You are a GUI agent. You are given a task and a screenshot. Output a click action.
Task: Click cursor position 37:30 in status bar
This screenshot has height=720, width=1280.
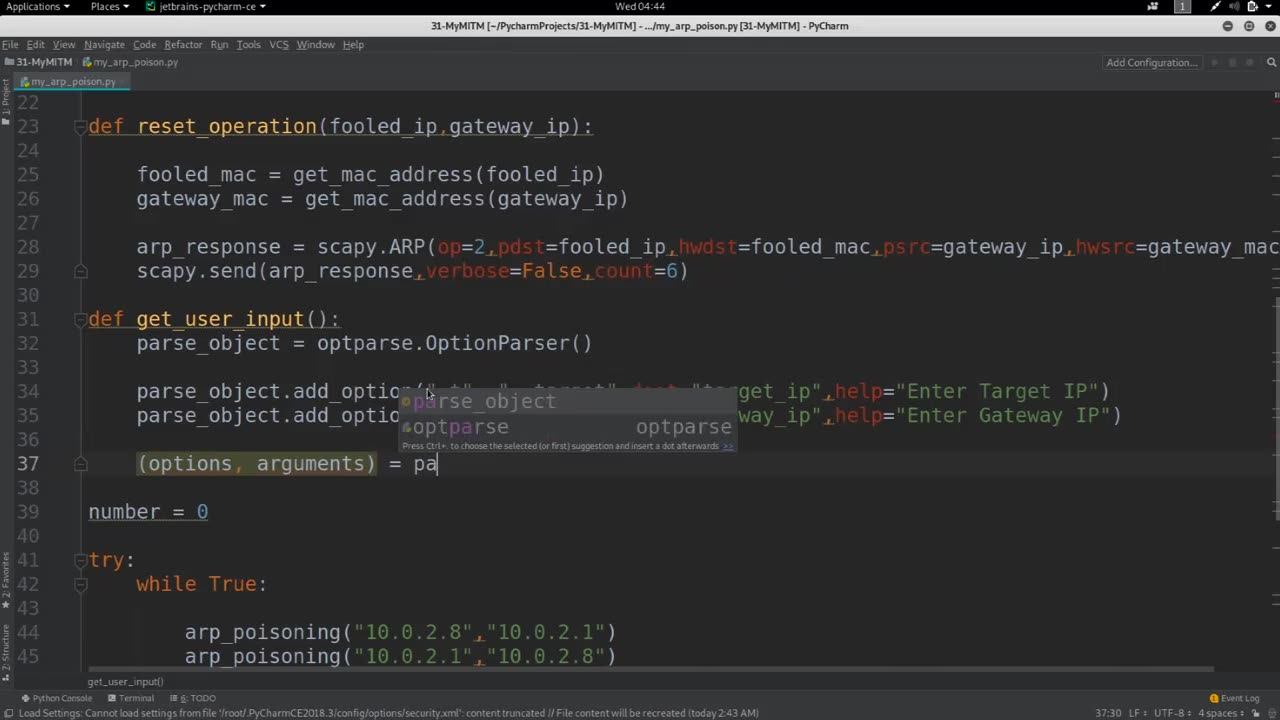point(1108,713)
